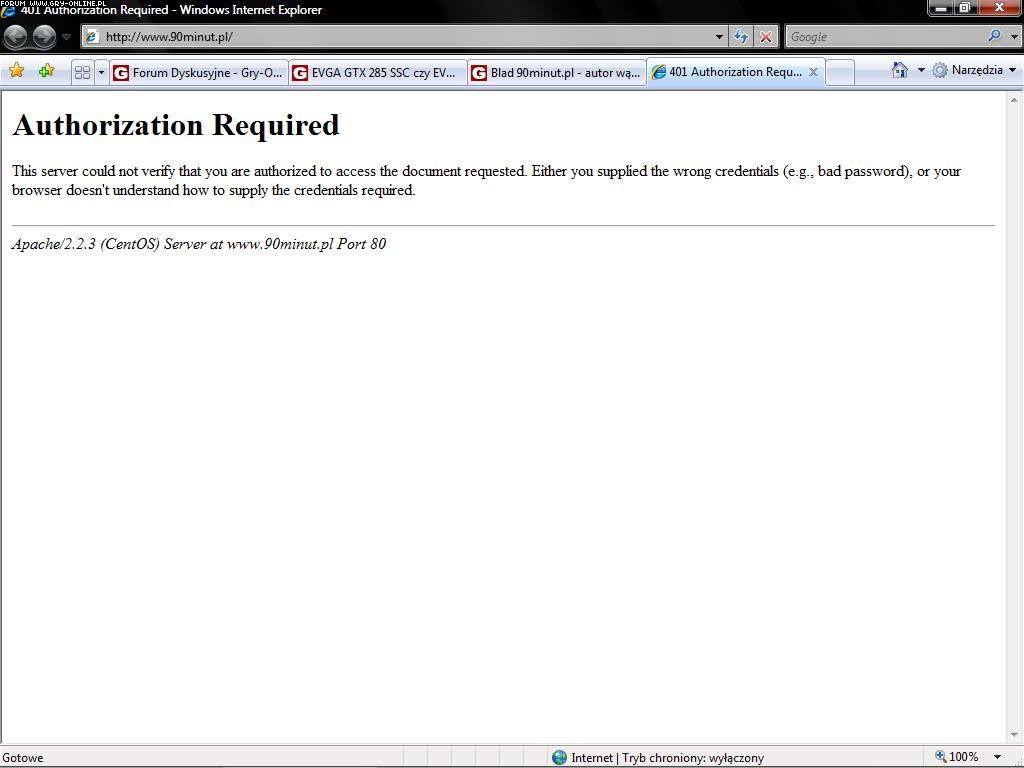Close the 401 Authorization Required tab
This screenshot has width=1024, height=768.
[813, 72]
